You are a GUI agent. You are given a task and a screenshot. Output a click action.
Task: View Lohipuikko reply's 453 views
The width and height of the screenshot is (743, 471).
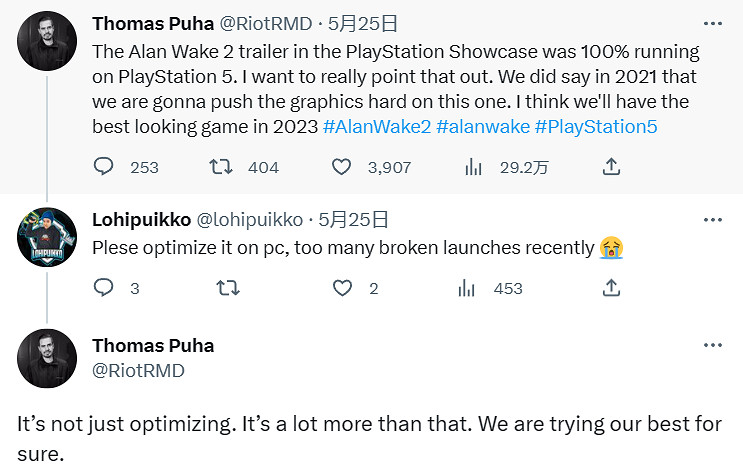(x=467, y=288)
